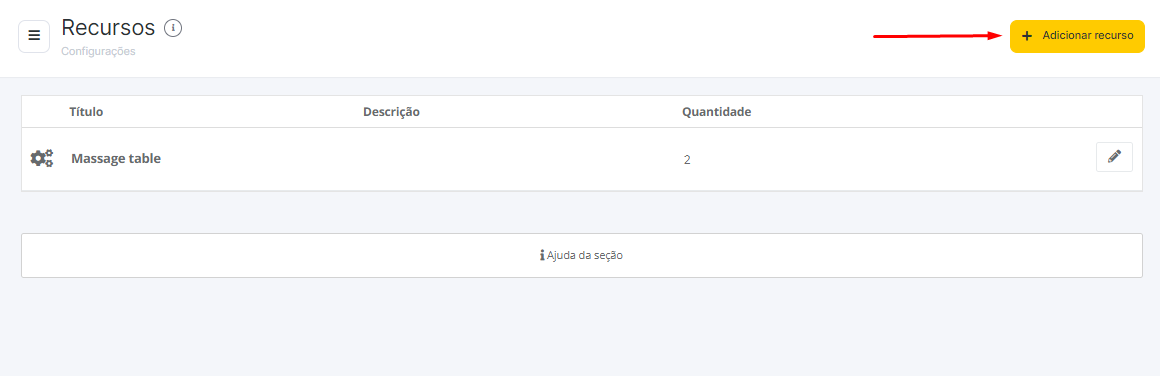Click the plus icon on the yellow button
Viewport: 1160px width, 376px height.
click(1026, 36)
